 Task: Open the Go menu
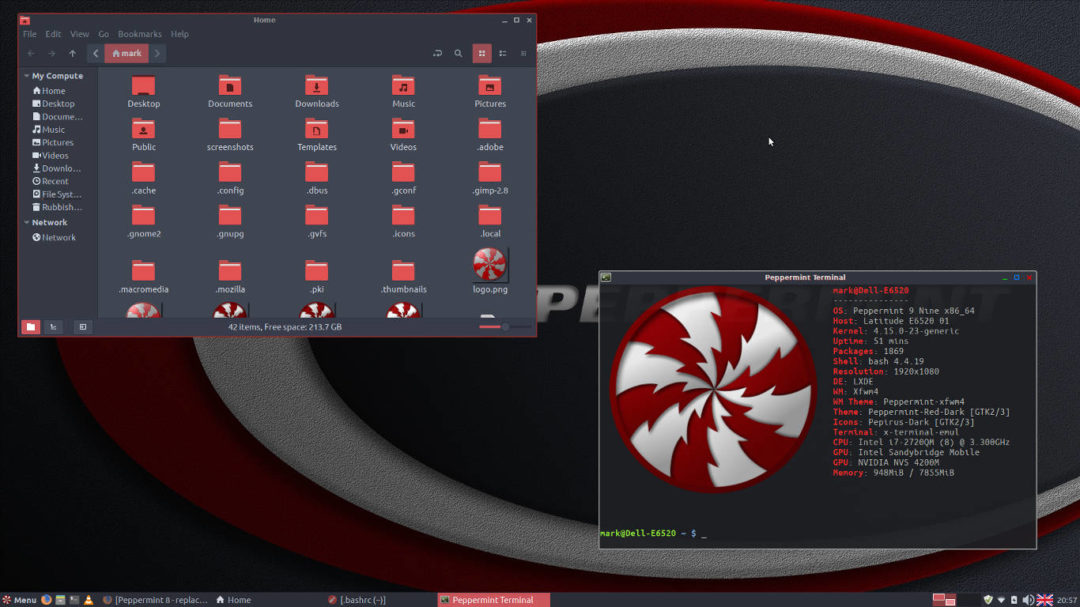click(x=103, y=33)
